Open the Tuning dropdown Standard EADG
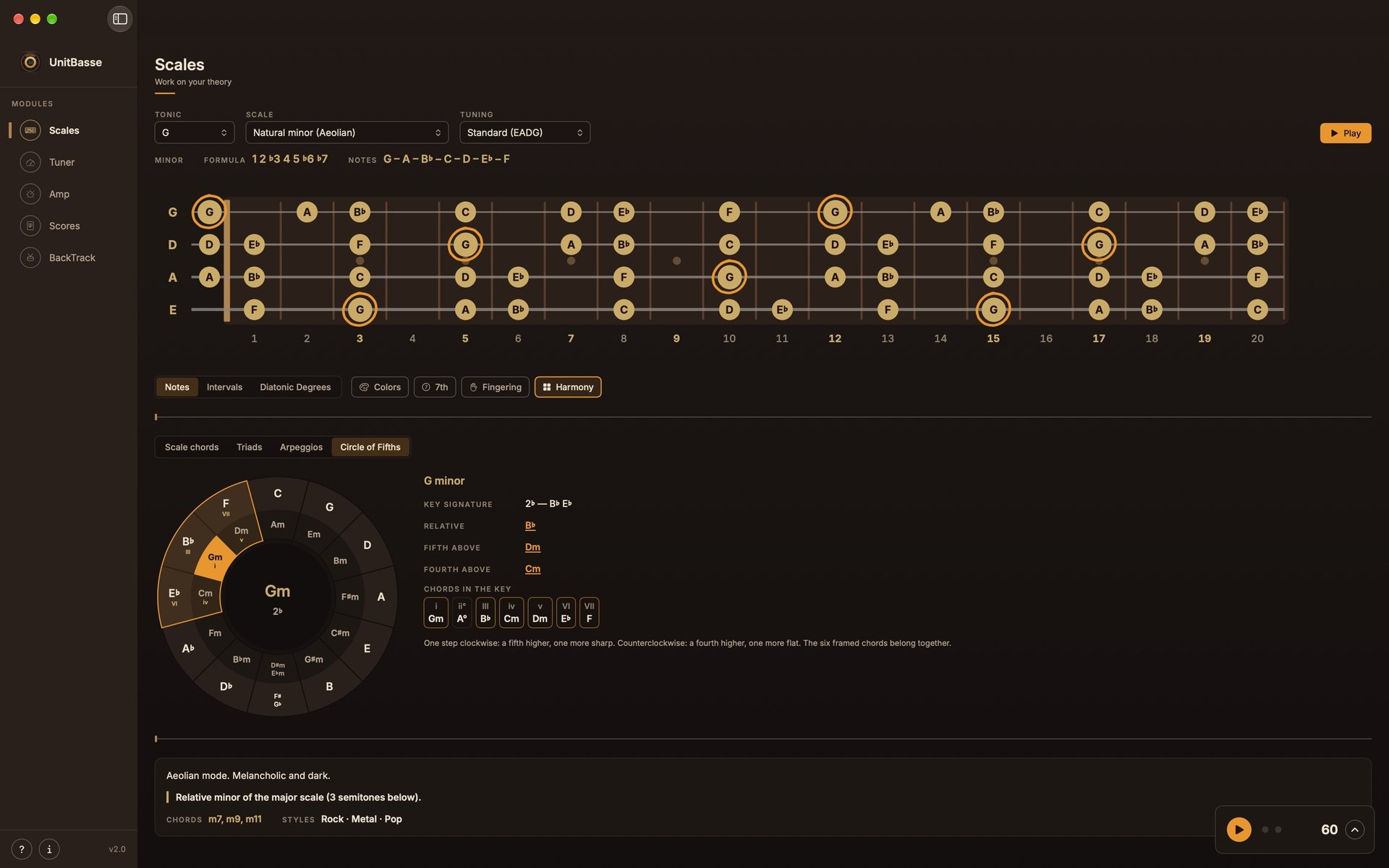Viewport: 1389px width, 868px height. [524, 132]
